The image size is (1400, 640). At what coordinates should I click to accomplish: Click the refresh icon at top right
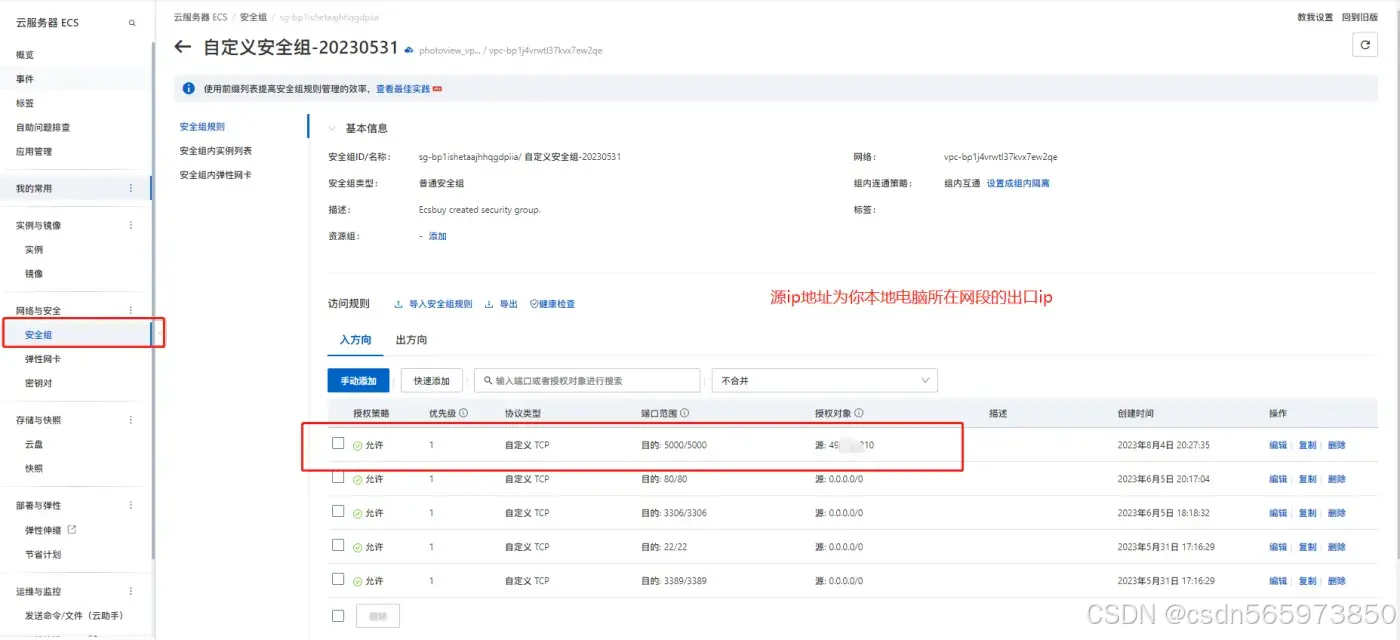coord(1365,44)
